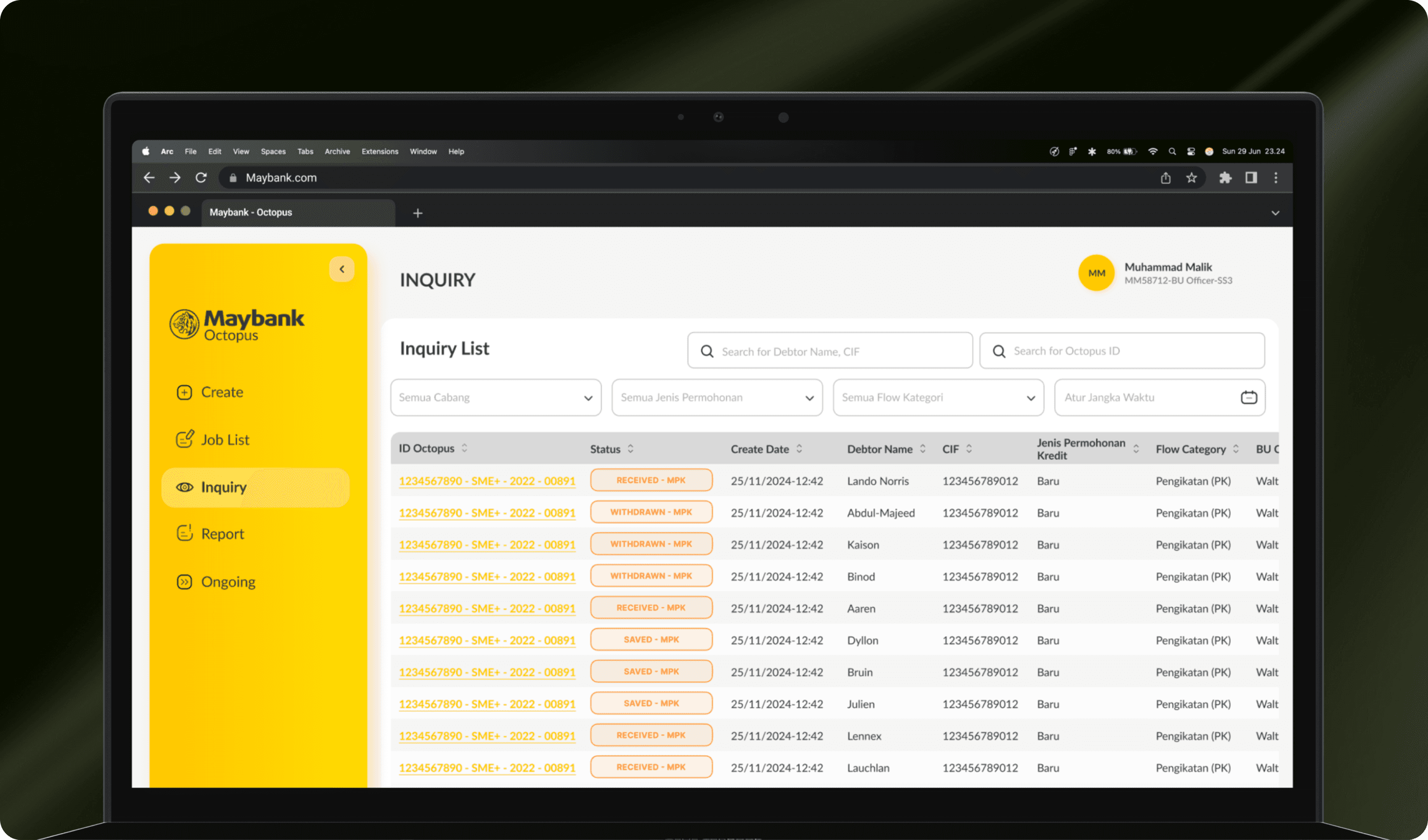
Task: Expand the Semua Flow Kategori dropdown
Action: pos(938,397)
